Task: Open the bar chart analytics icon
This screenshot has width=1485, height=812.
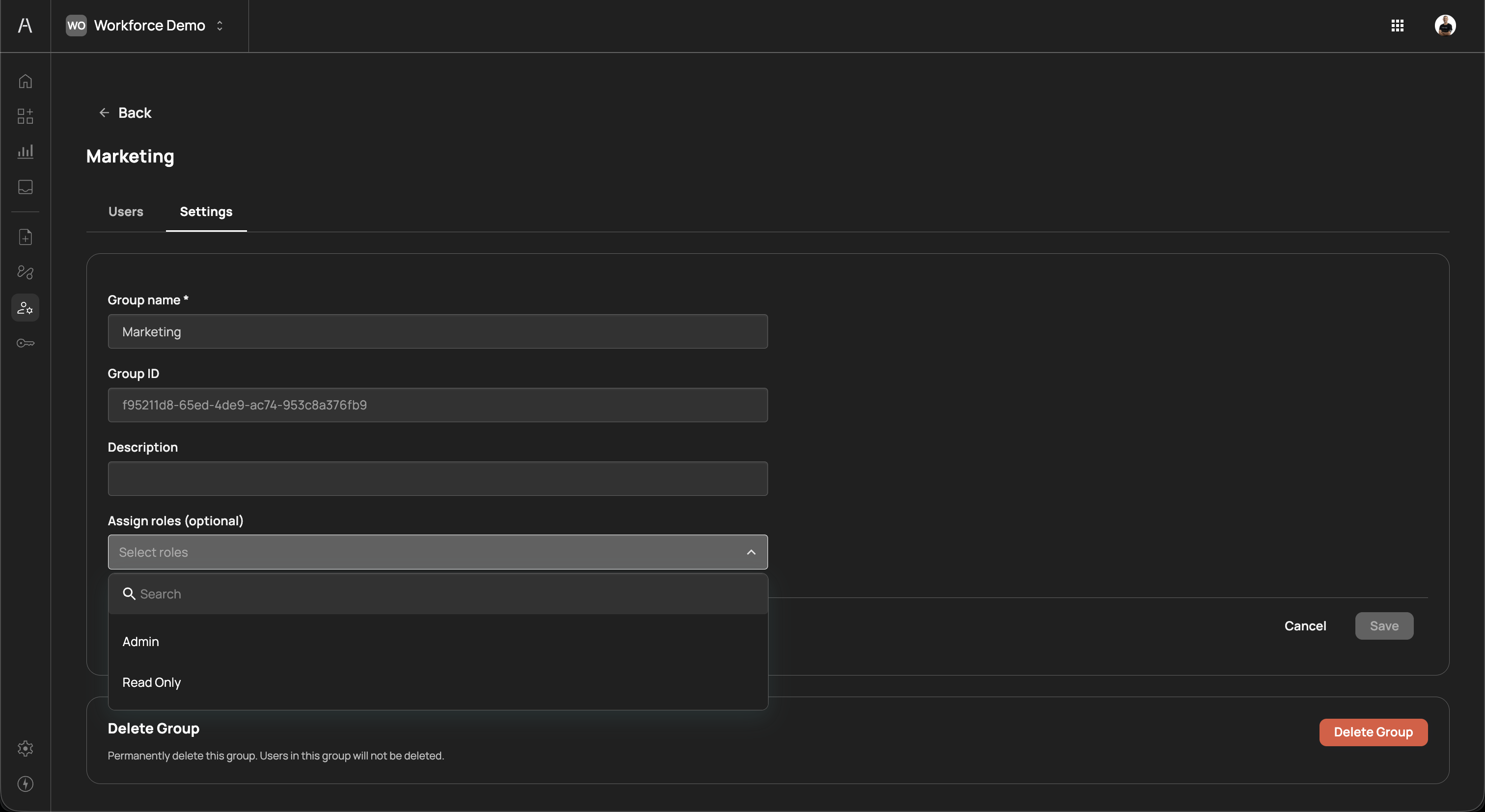Action: 26,152
